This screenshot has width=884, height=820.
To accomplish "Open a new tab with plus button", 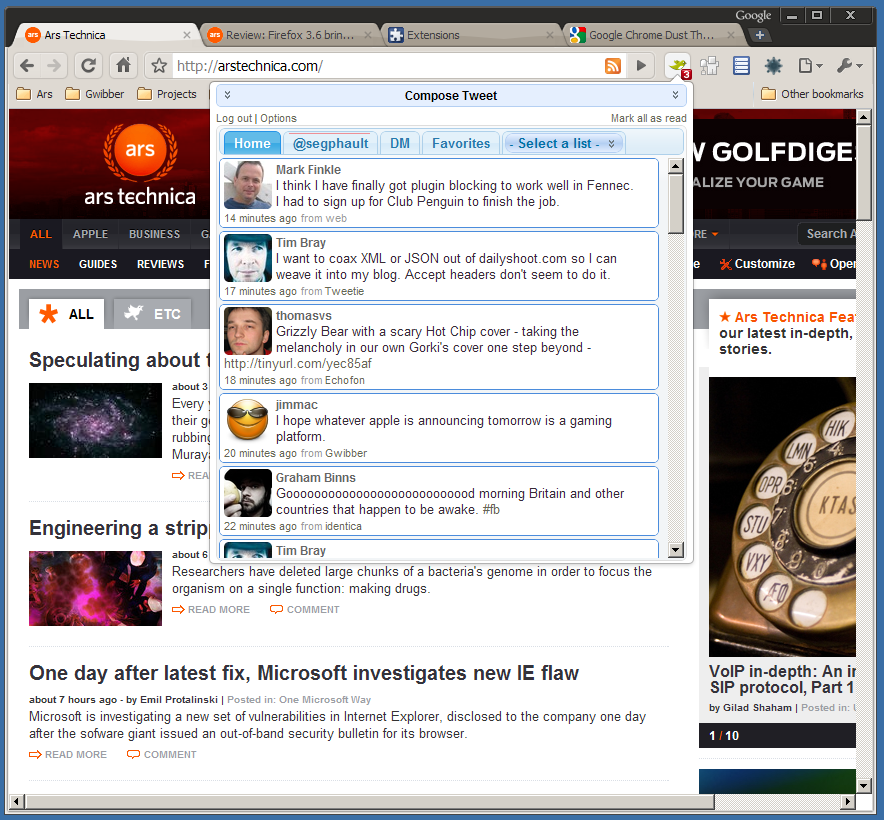I will pyautogui.click(x=760, y=35).
